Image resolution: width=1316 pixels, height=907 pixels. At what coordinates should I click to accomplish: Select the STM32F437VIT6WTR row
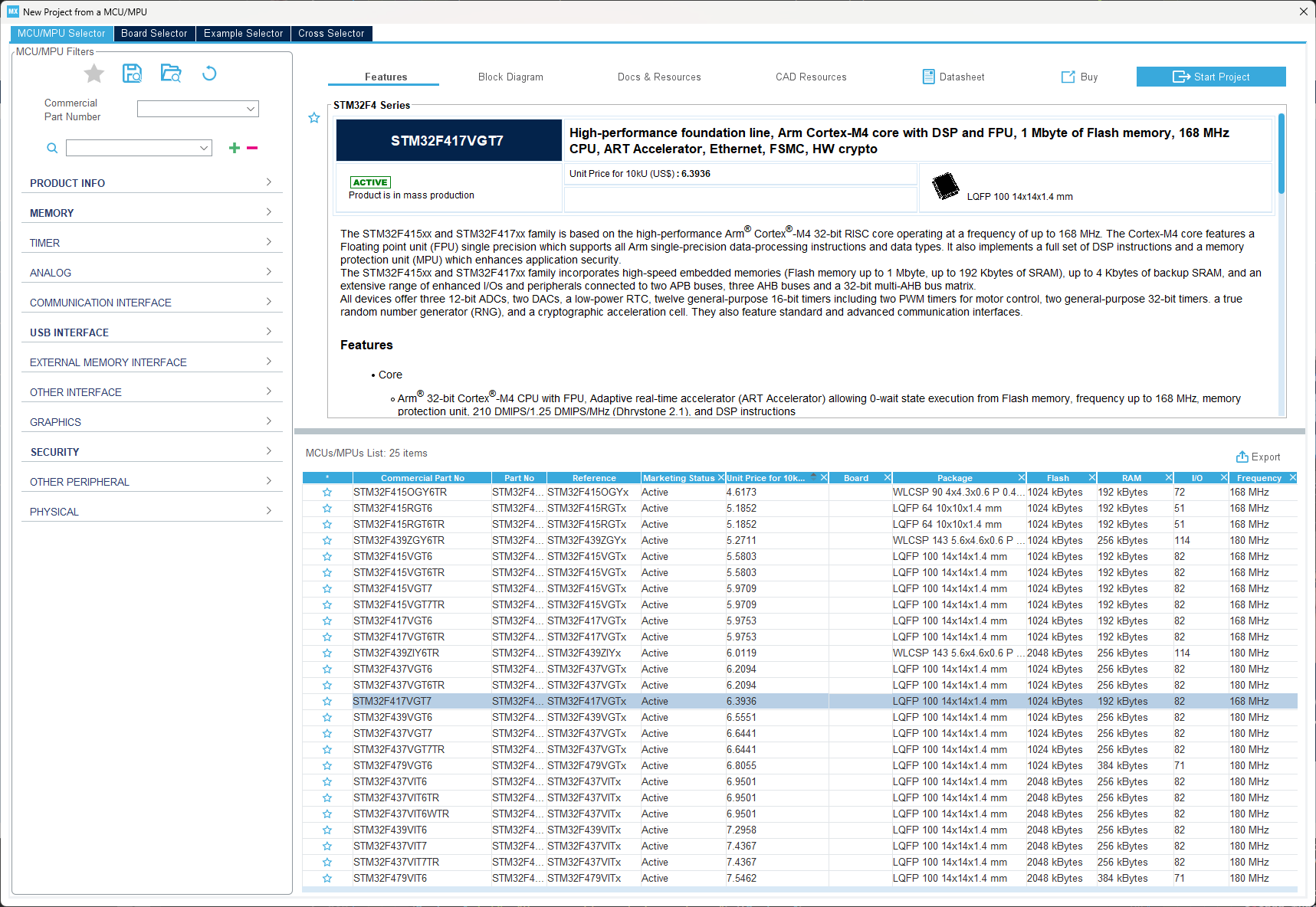(x=799, y=814)
